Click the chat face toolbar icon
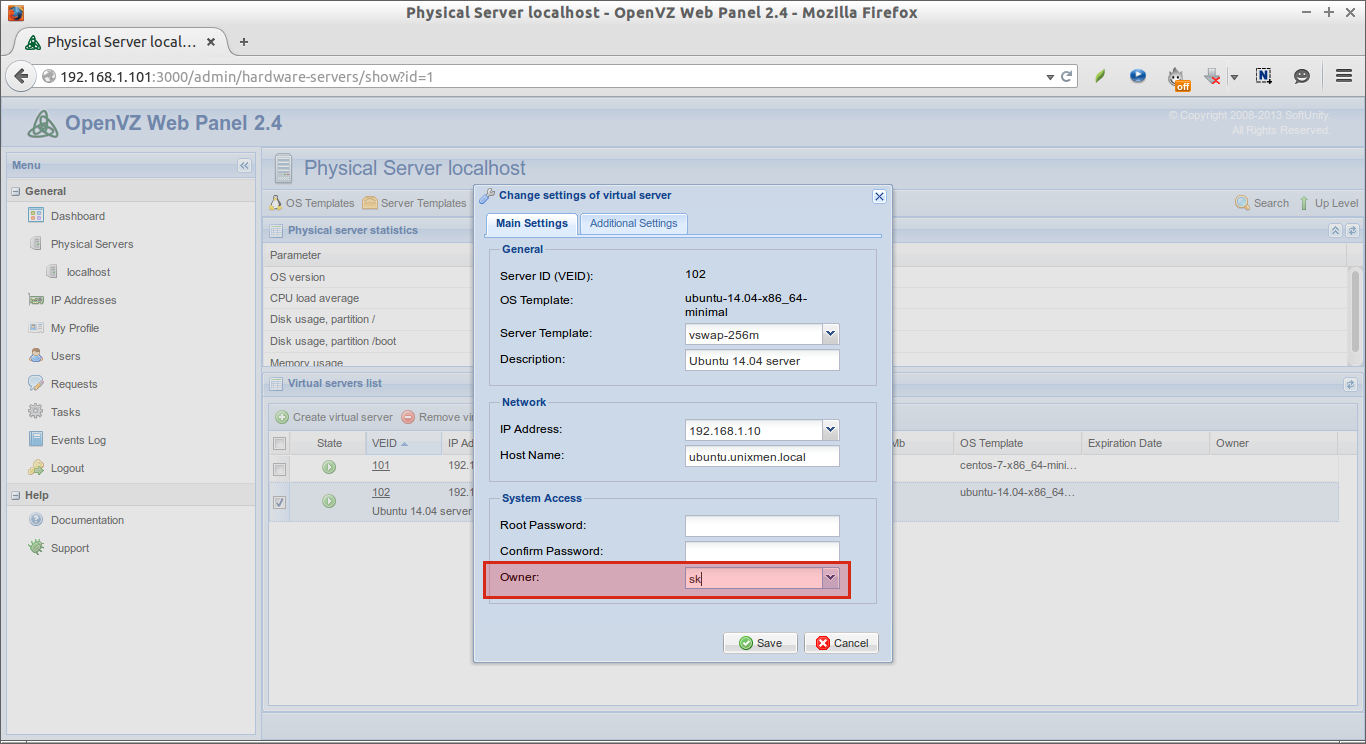 [1302, 76]
